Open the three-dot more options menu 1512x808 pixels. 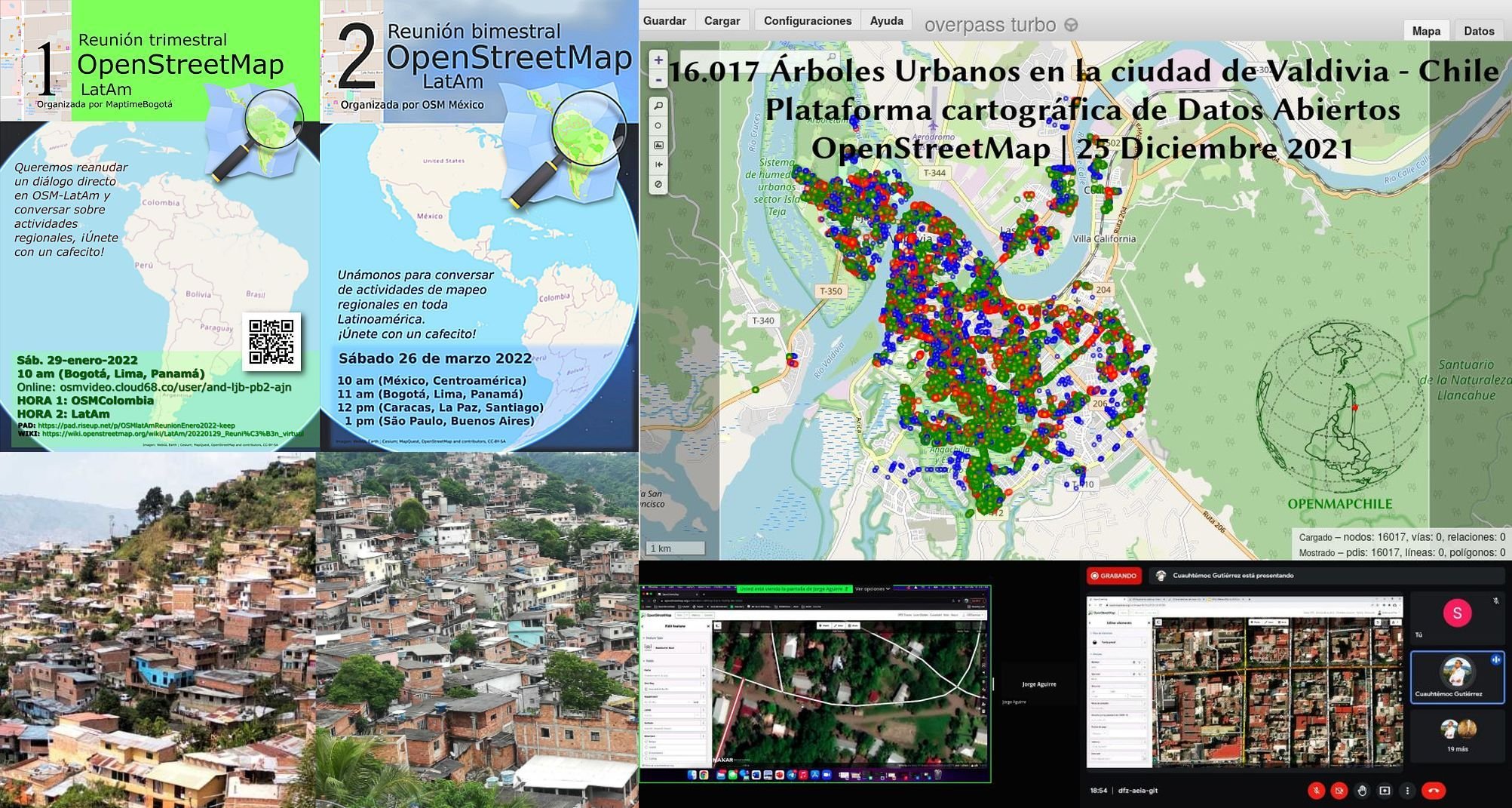[x=1407, y=791]
